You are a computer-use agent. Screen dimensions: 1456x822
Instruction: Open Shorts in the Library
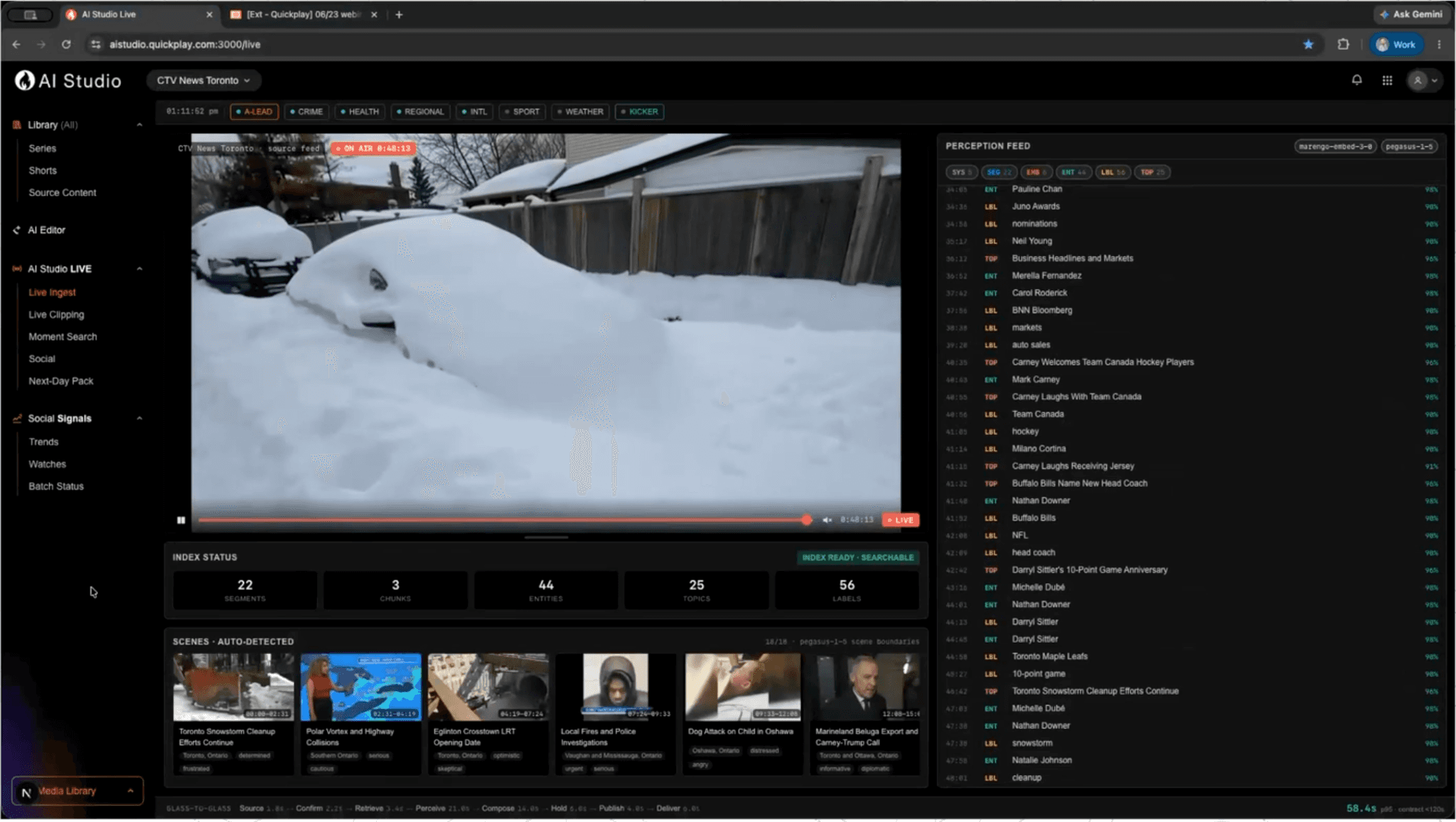point(43,171)
